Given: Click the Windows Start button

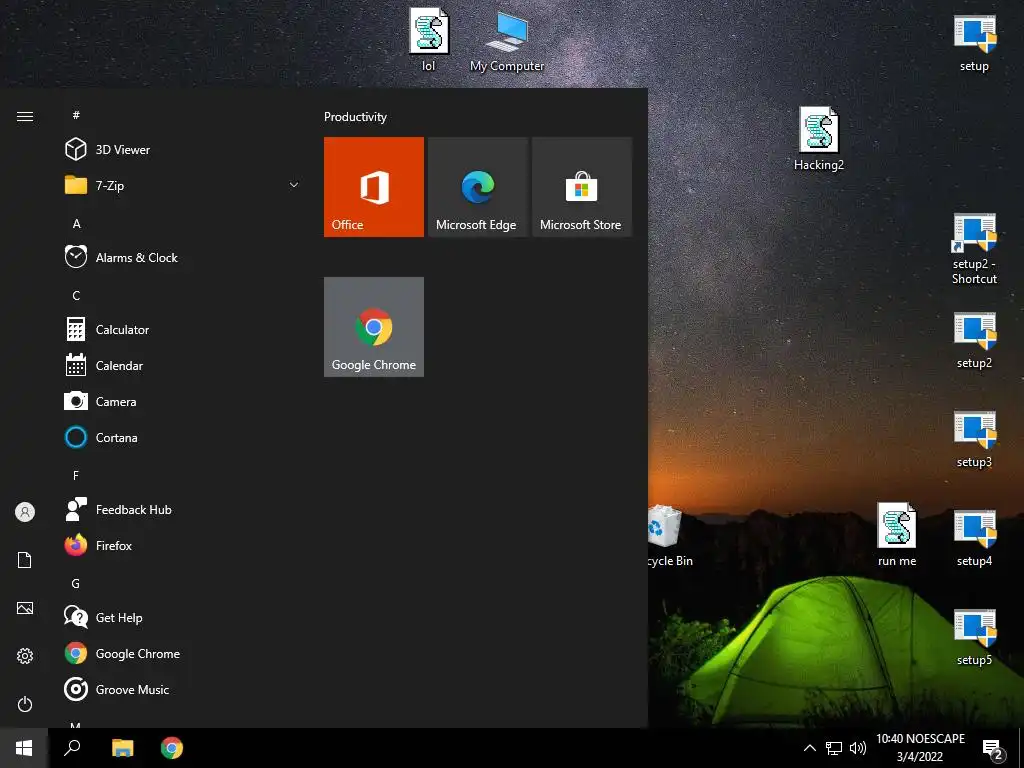Looking at the screenshot, I should coord(24,748).
